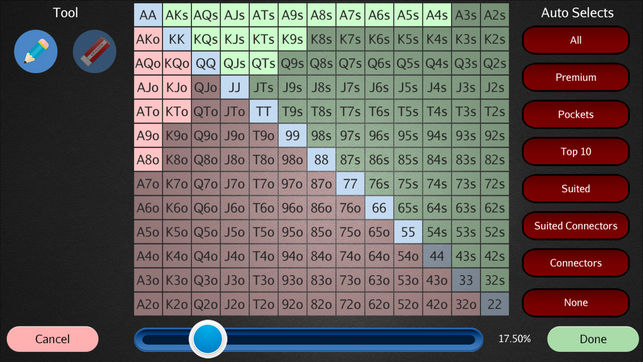Select the eraser tool
This screenshot has width=643, height=362.
point(94,51)
